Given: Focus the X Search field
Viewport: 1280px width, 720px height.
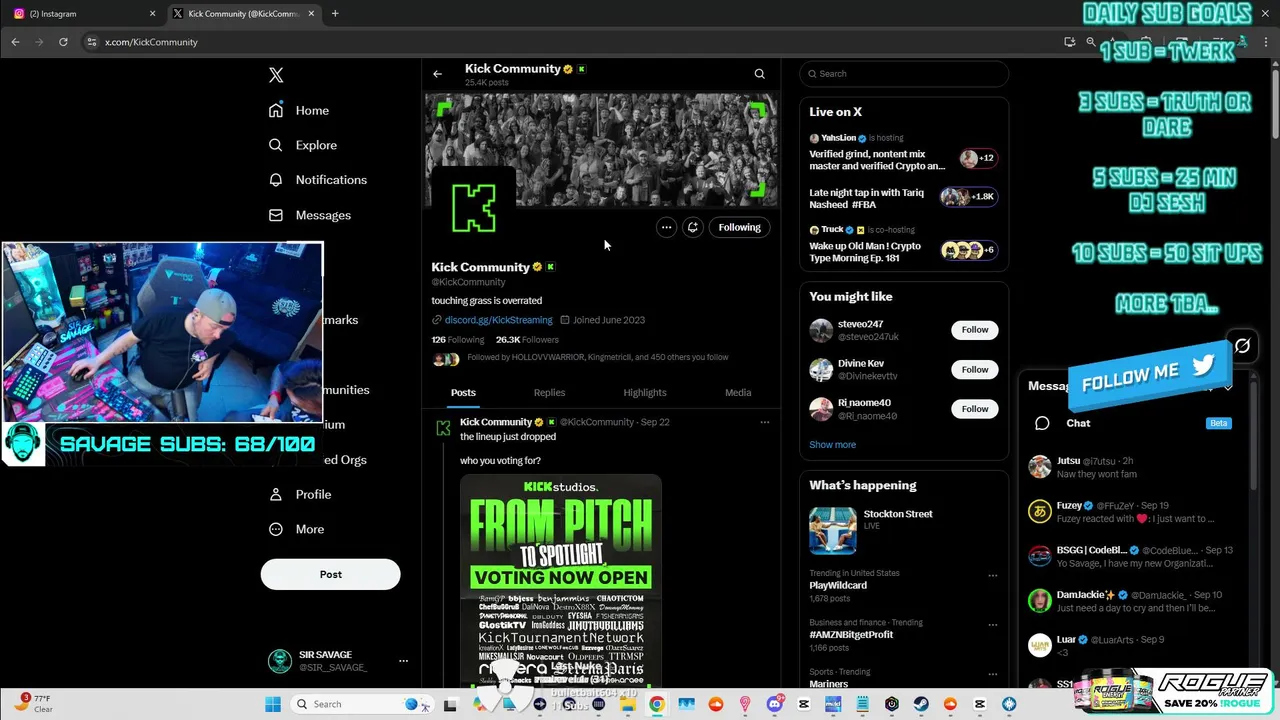Looking at the screenshot, I should click(904, 74).
